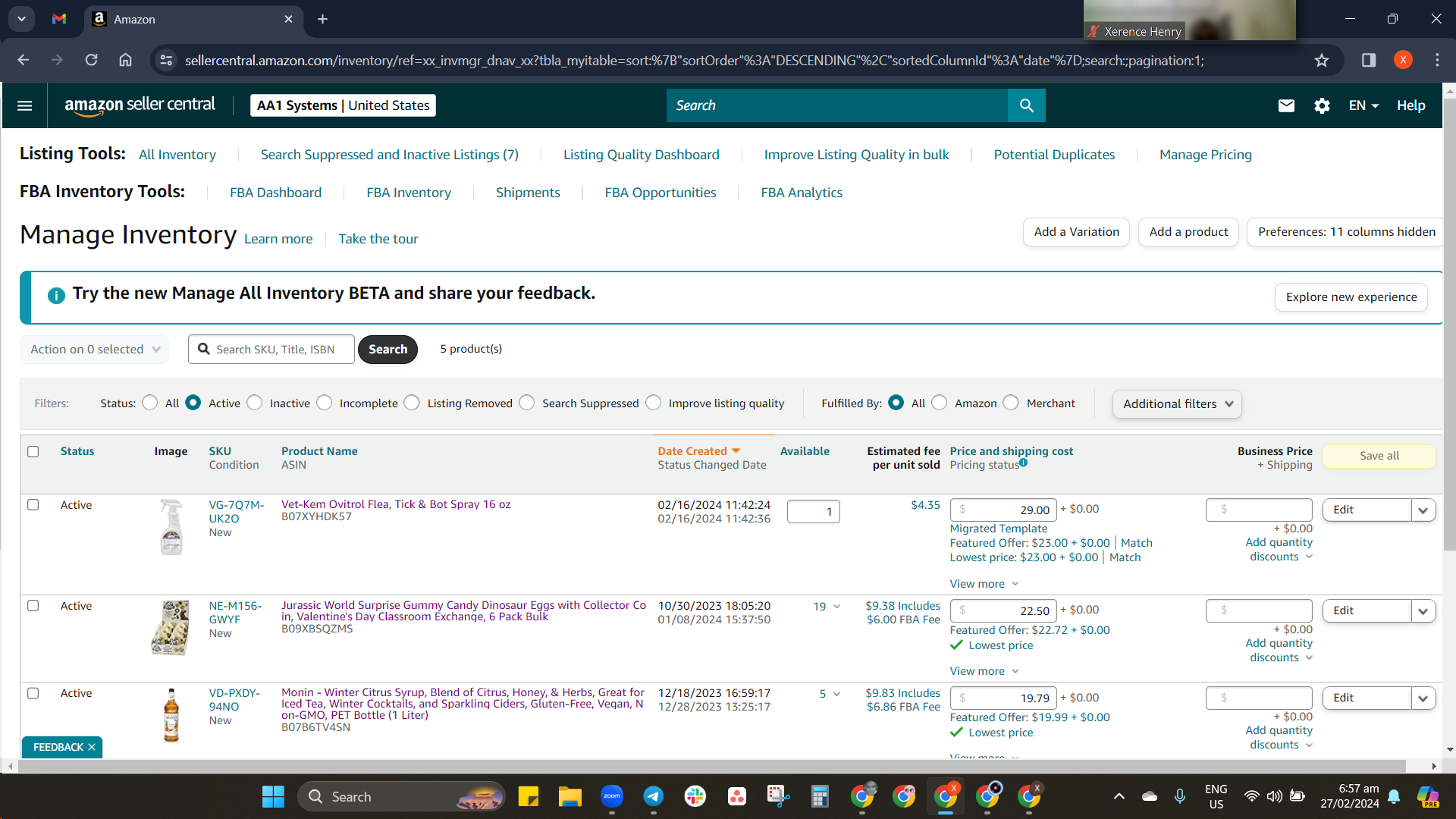Open Sticky Notes from the taskbar
1456x819 pixels.
click(528, 796)
